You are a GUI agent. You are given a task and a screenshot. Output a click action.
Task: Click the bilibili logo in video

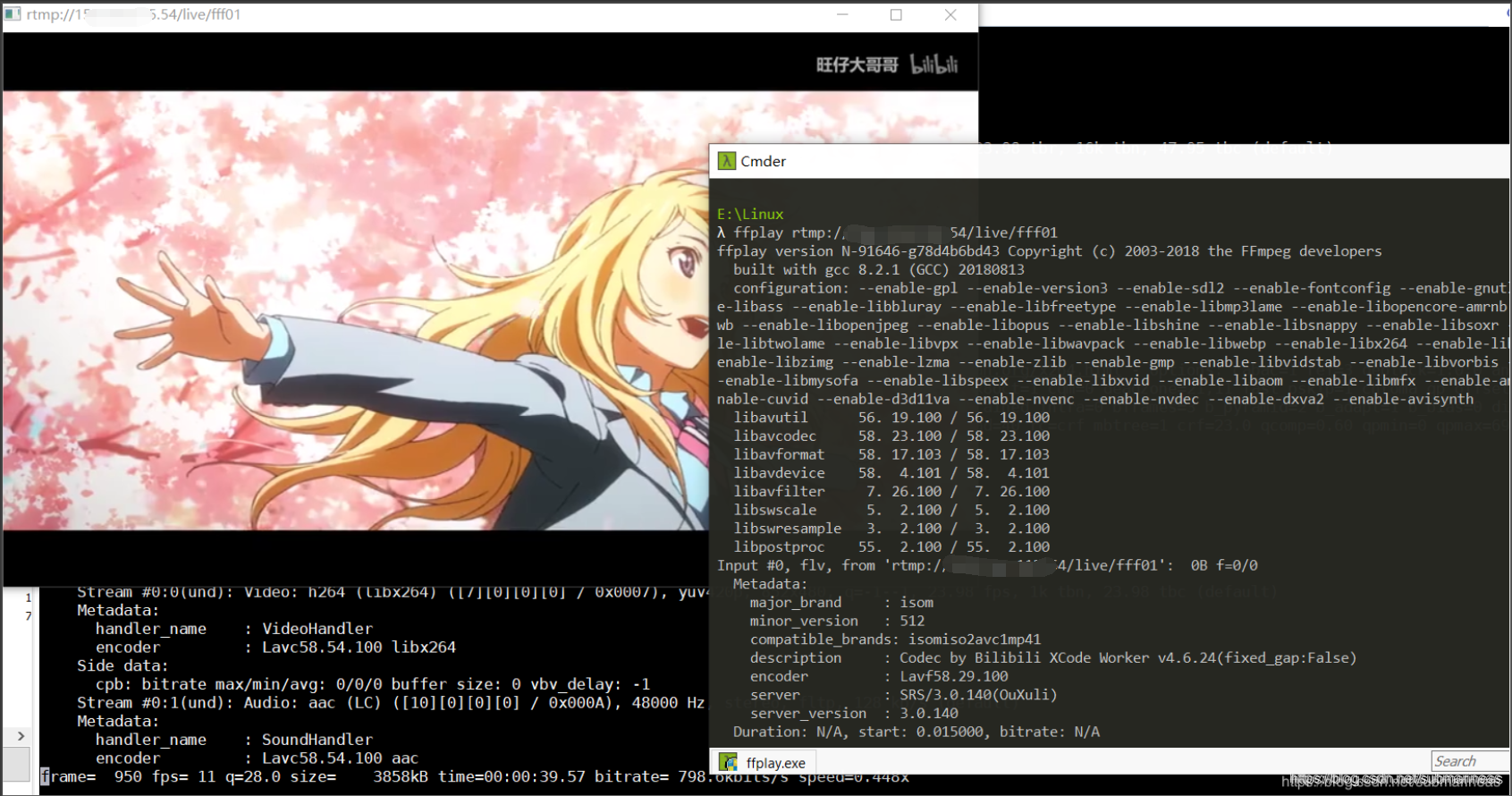(x=933, y=64)
